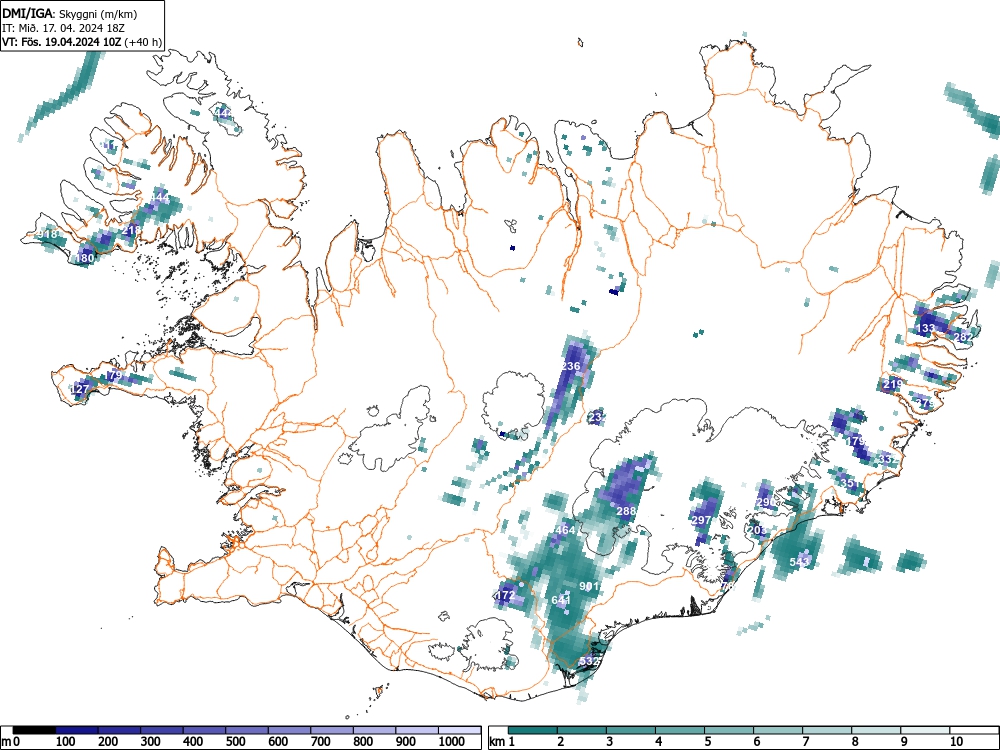
Task: Click the "7" label on the kilometer legend
Action: (x=805, y=741)
